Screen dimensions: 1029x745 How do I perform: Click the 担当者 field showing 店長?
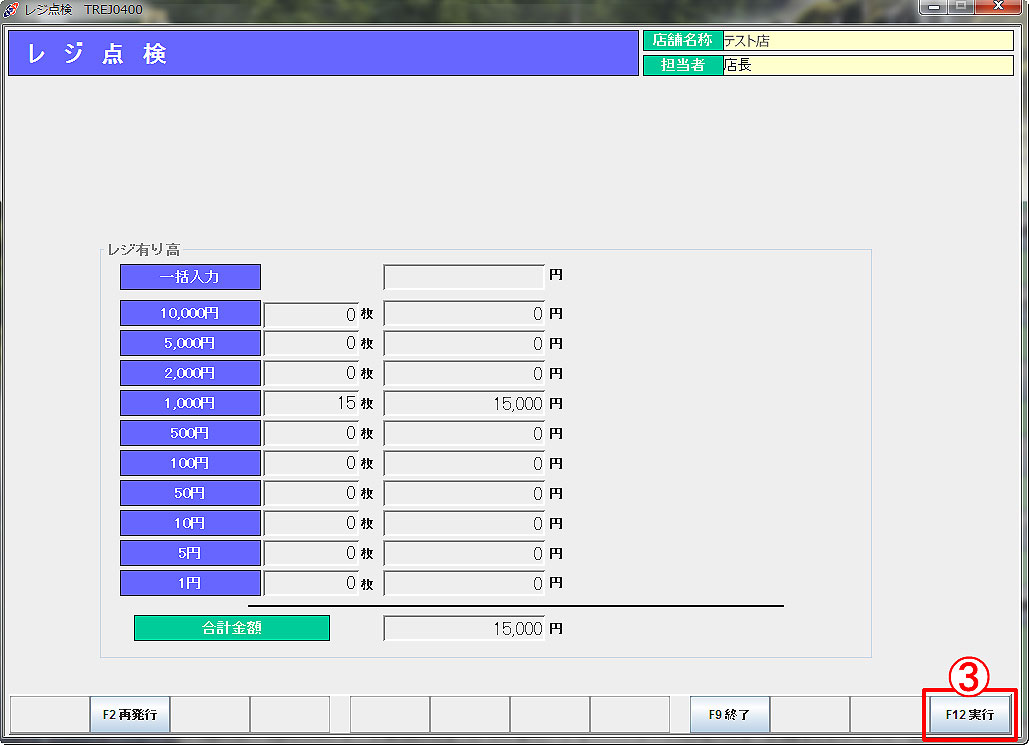(868, 65)
